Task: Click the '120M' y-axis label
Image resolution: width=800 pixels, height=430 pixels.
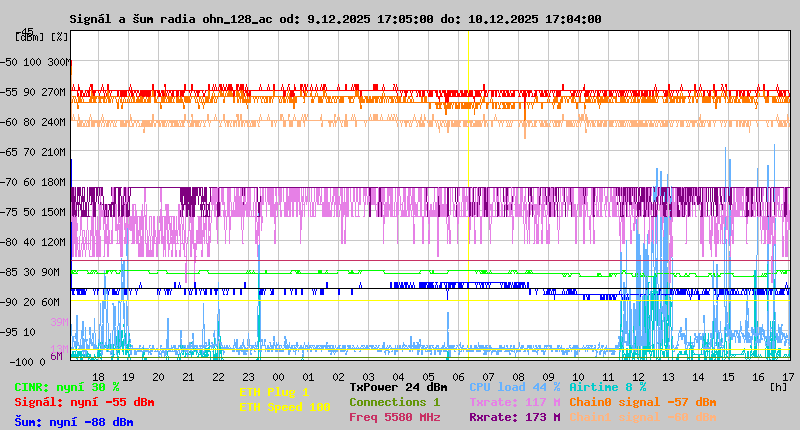Action: click(56, 242)
